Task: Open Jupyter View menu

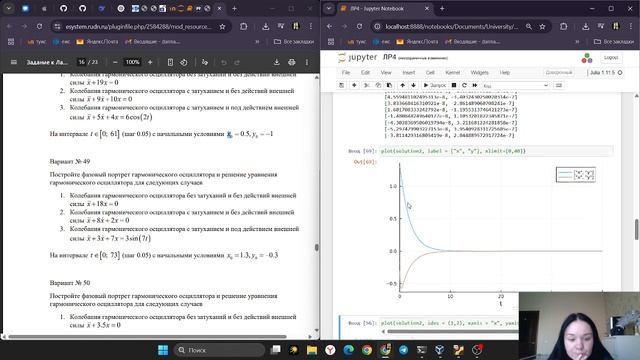Action: coord(386,73)
